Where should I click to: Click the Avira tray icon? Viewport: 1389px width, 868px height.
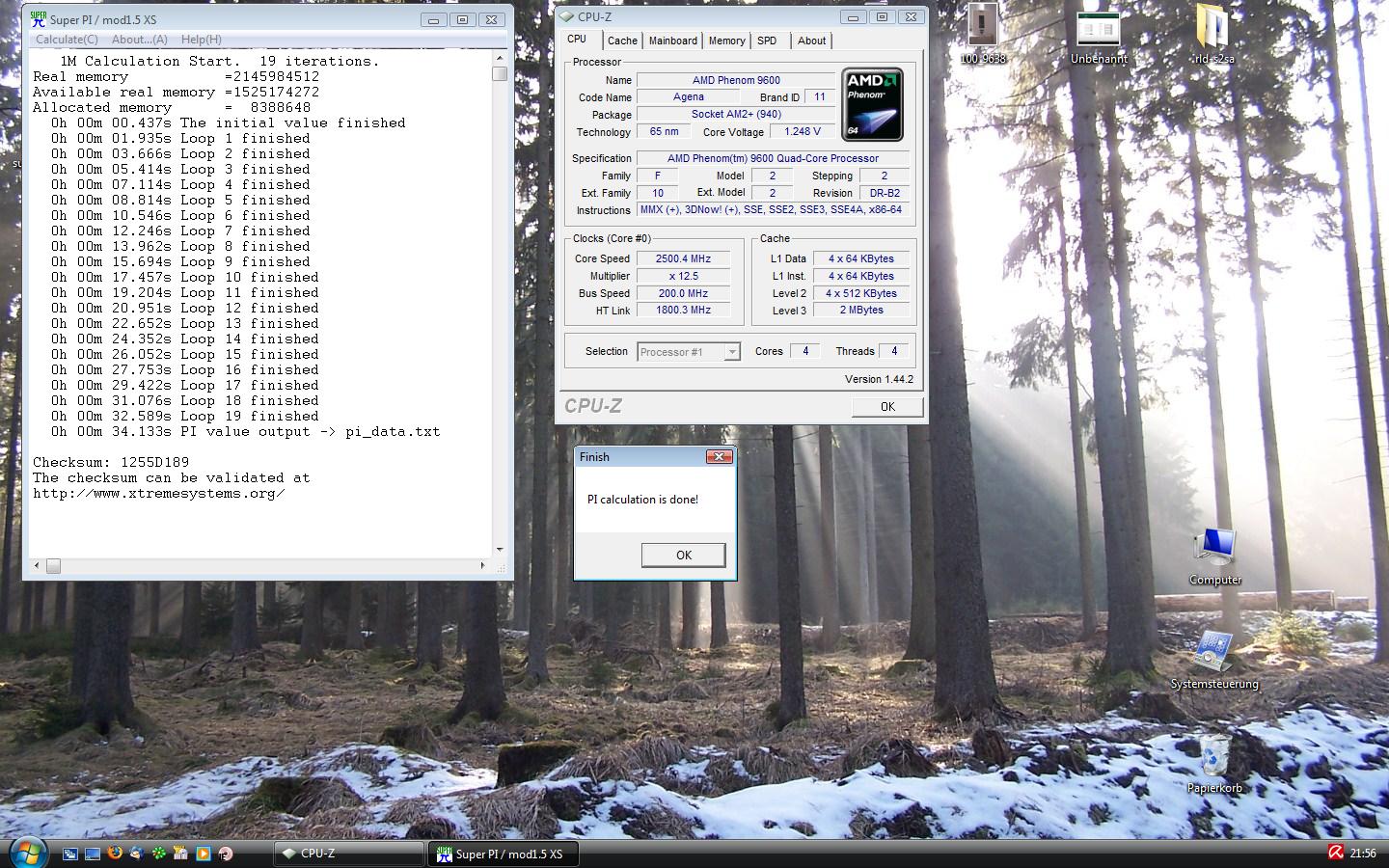pyautogui.click(x=1336, y=853)
